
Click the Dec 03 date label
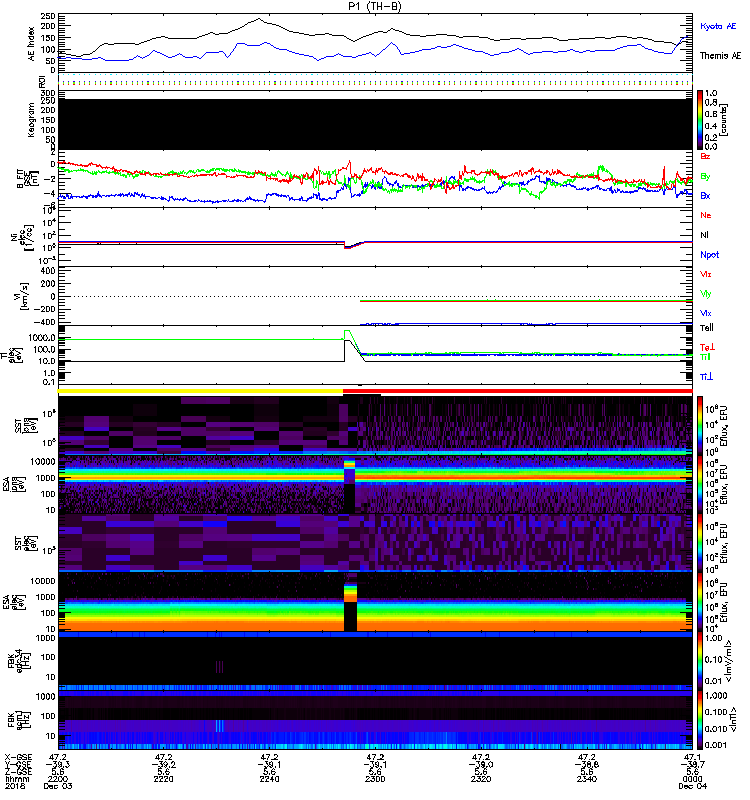[58, 786]
